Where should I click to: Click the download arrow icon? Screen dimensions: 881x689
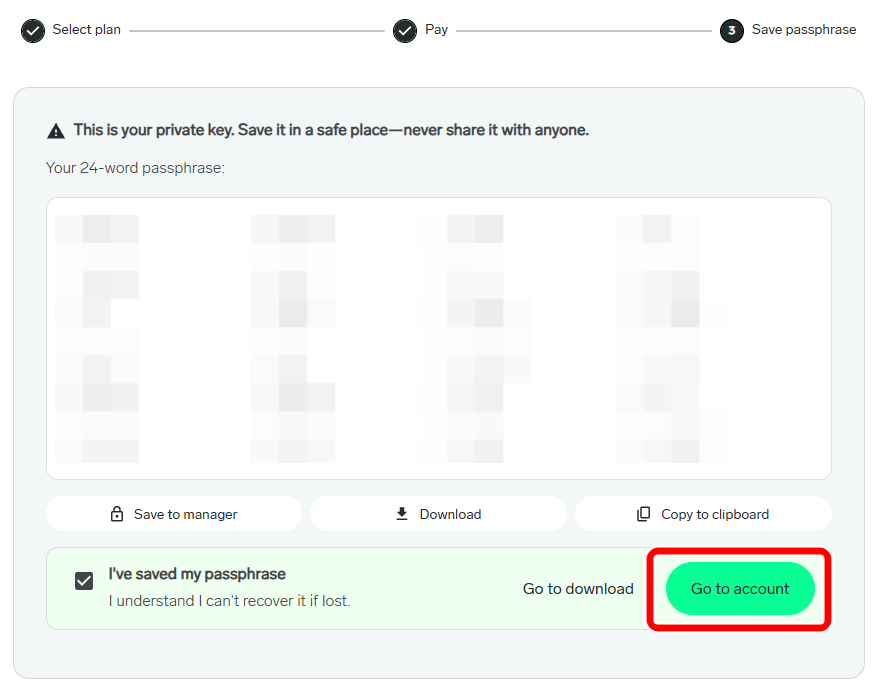[x=402, y=514]
